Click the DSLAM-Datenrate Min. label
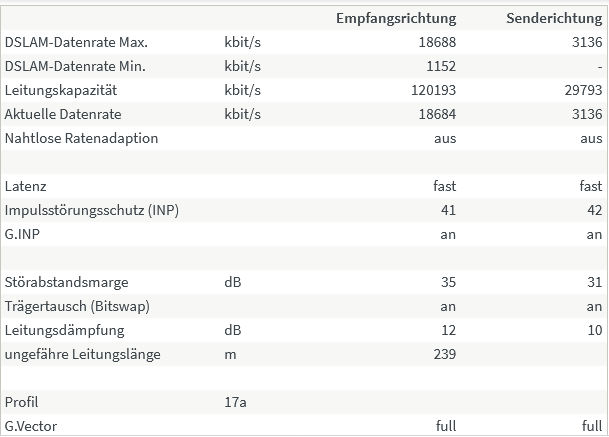609x437 pixels. click(75, 66)
